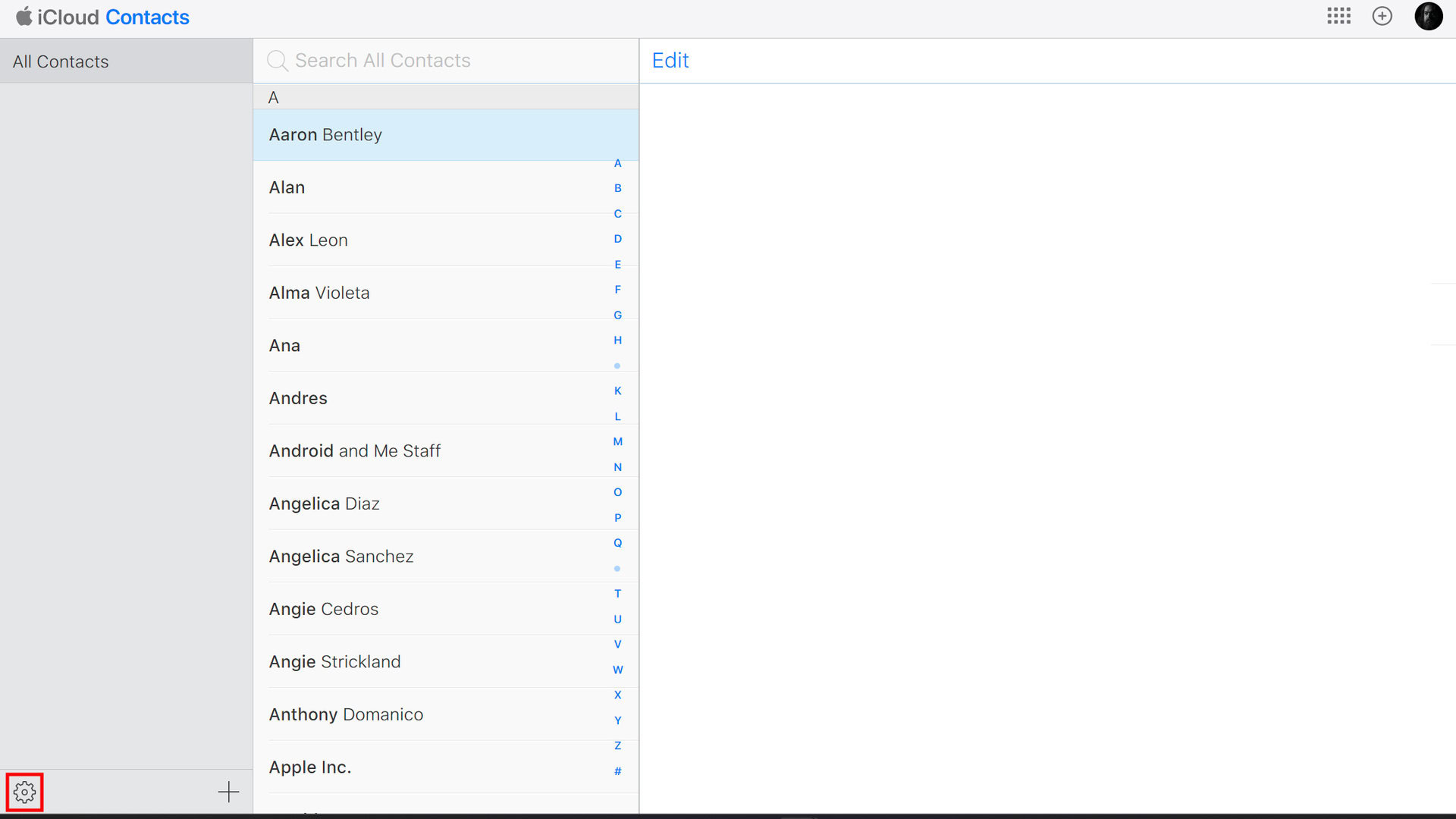Focus the Search All Contacts field
Image resolution: width=1456 pixels, height=819 pixels.
click(x=455, y=61)
